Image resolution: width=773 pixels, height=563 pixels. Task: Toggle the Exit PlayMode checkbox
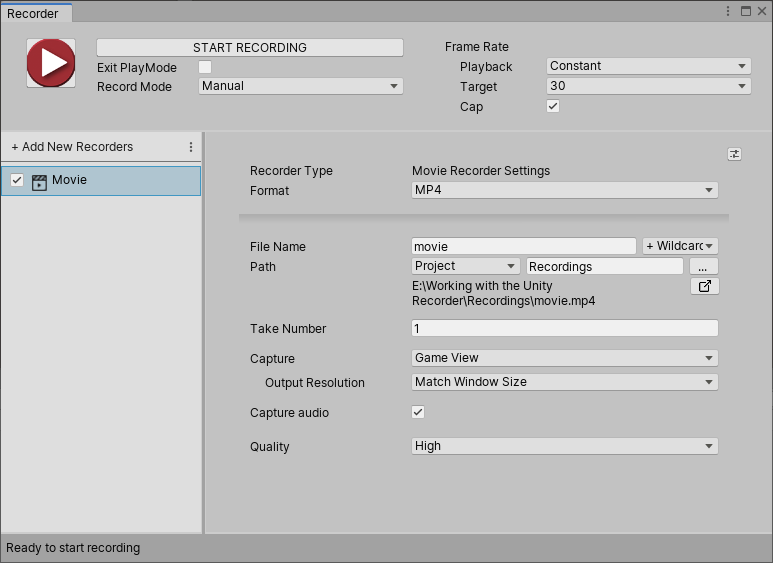(x=205, y=67)
